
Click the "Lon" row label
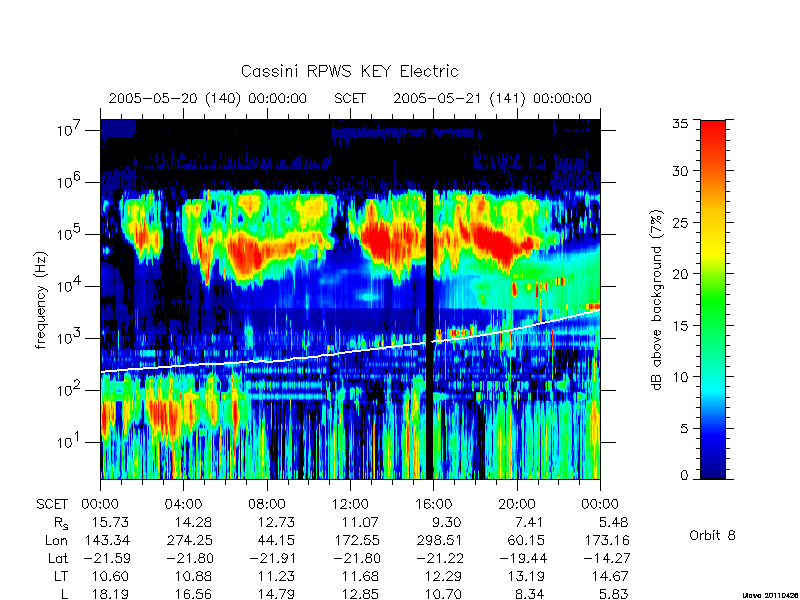click(x=58, y=540)
